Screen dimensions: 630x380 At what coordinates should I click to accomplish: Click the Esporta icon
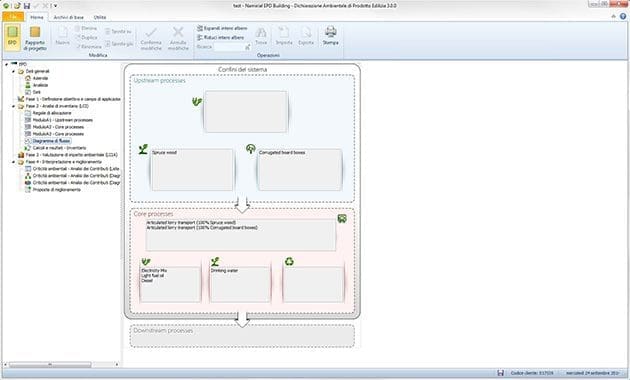pyautogui.click(x=306, y=32)
